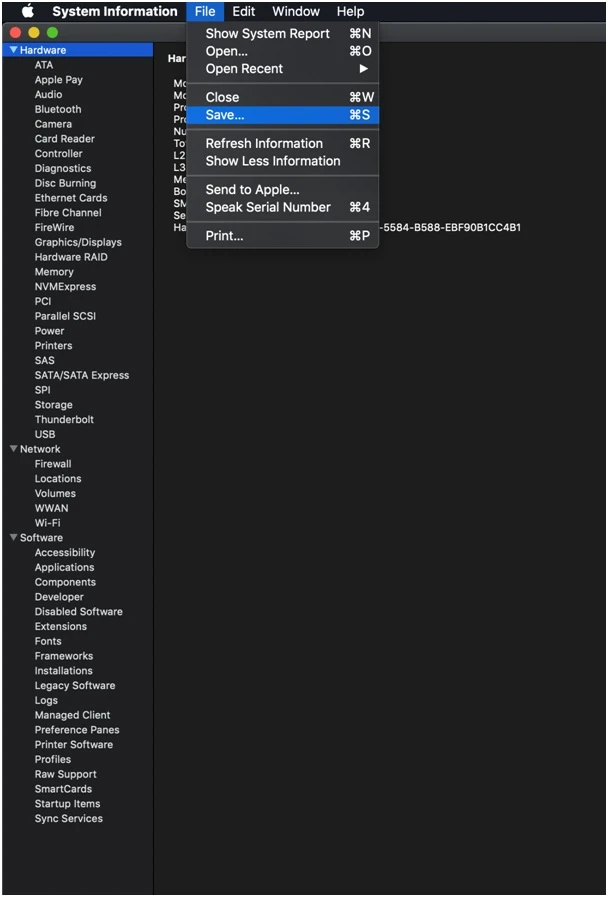Choose Show Less Information option
608x897 pixels.
click(272, 161)
